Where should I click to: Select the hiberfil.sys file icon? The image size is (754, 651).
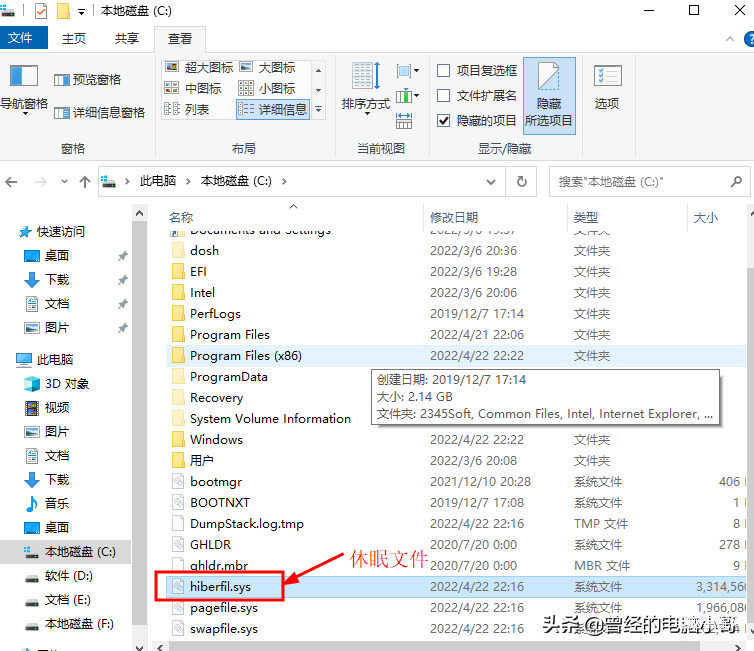pyautogui.click(x=178, y=587)
